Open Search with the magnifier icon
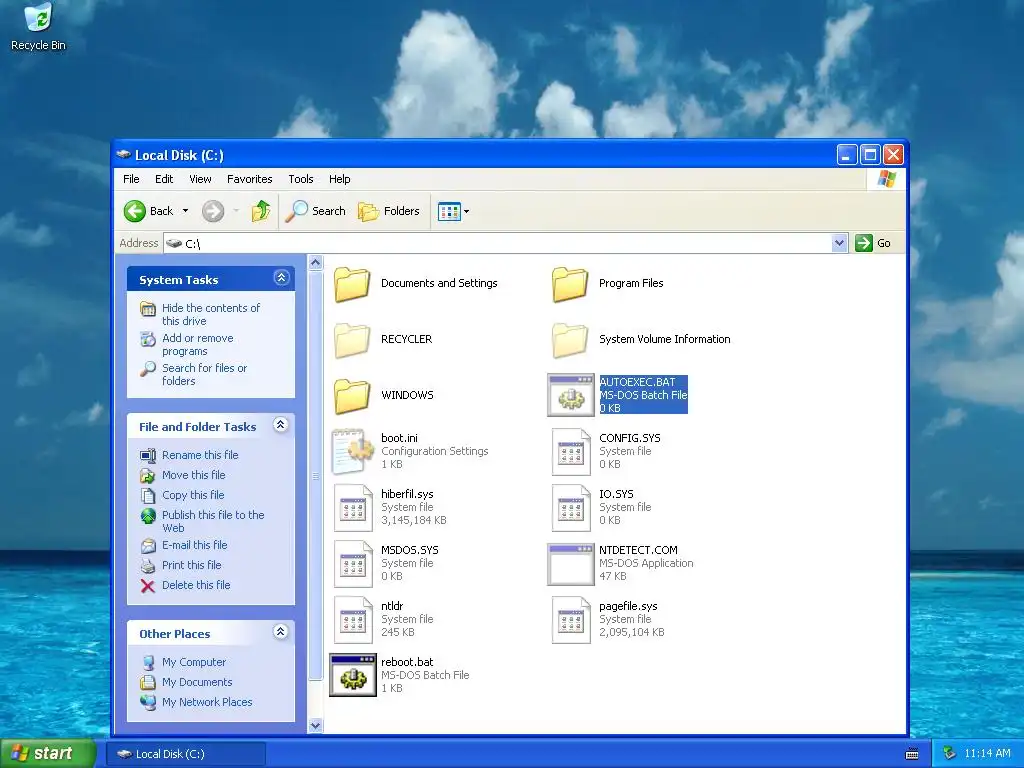The image size is (1024, 768). [296, 211]
